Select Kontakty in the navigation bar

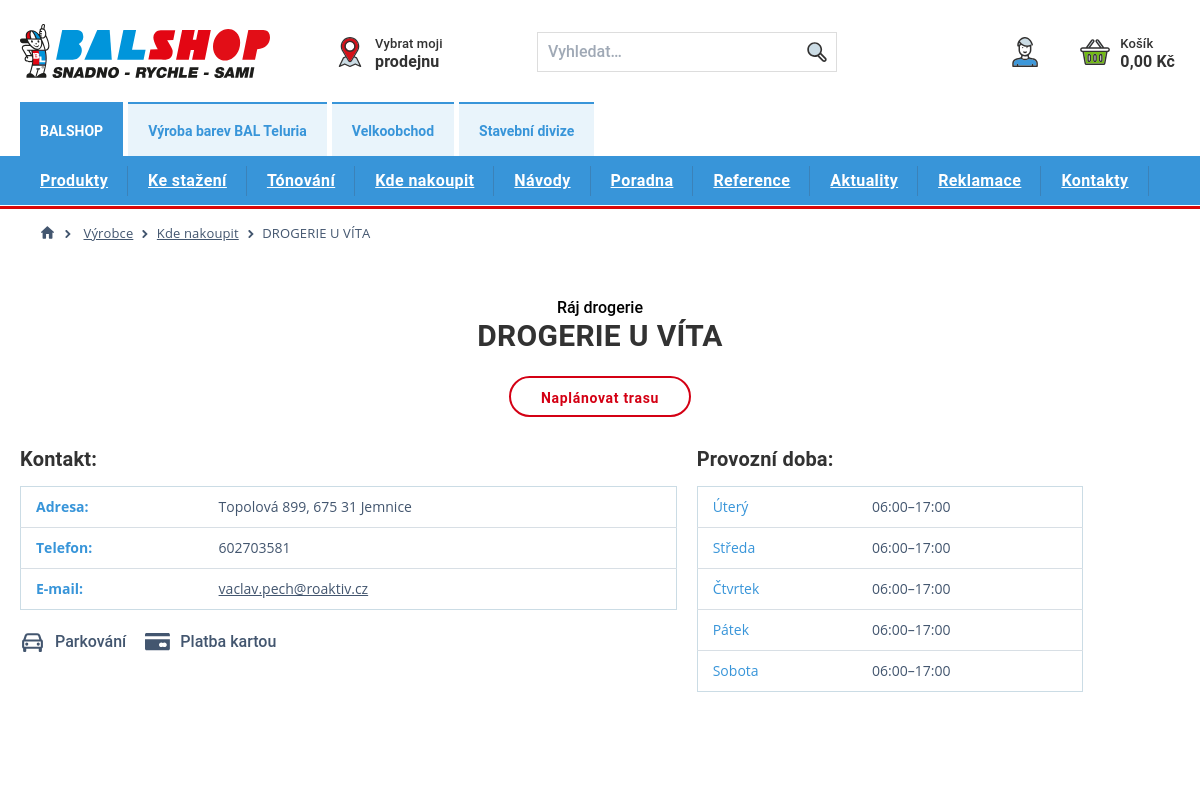(x=1094, y=181)
